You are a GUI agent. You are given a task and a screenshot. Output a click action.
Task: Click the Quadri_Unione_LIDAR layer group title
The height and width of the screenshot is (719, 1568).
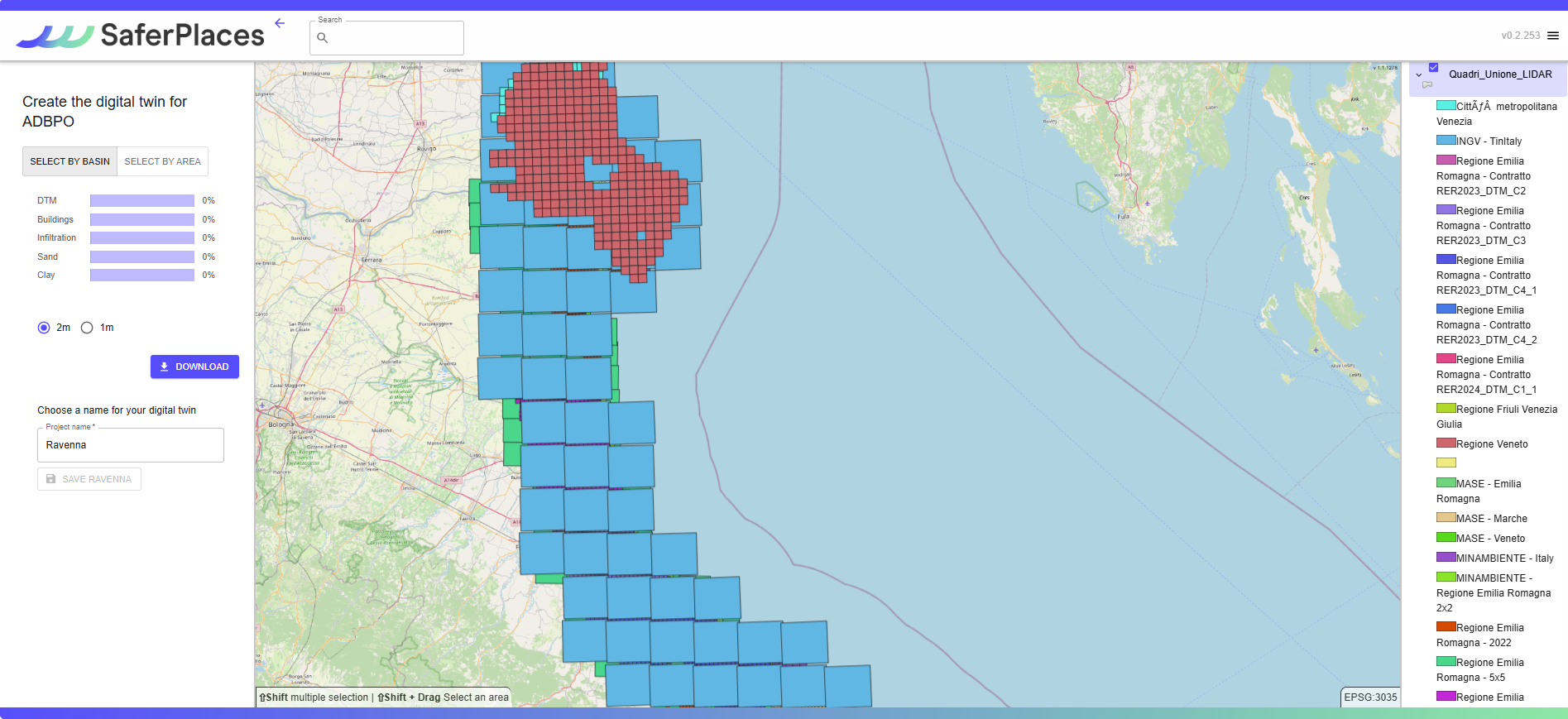coord(1499,74)
